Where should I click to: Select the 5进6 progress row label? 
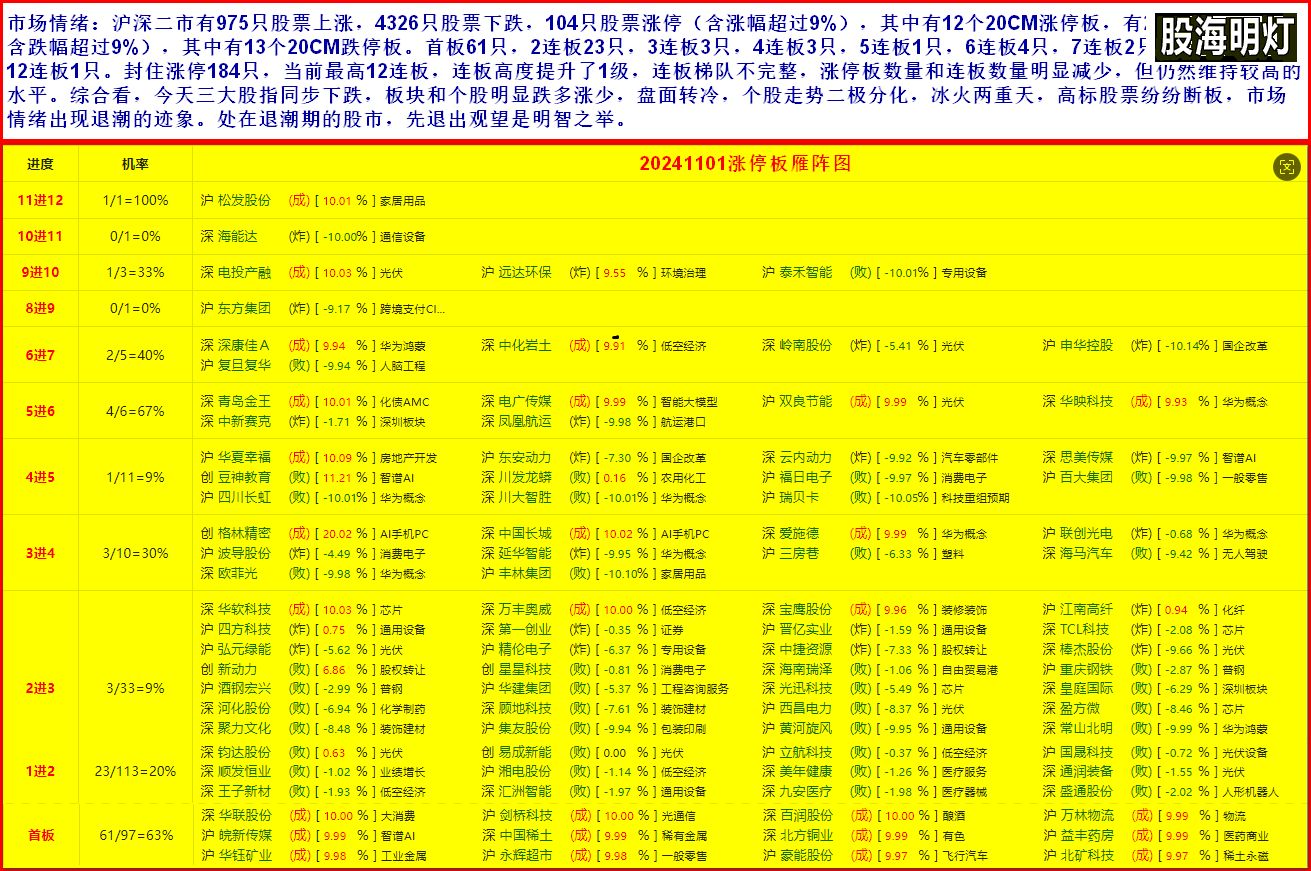click(x=40, y=411)
